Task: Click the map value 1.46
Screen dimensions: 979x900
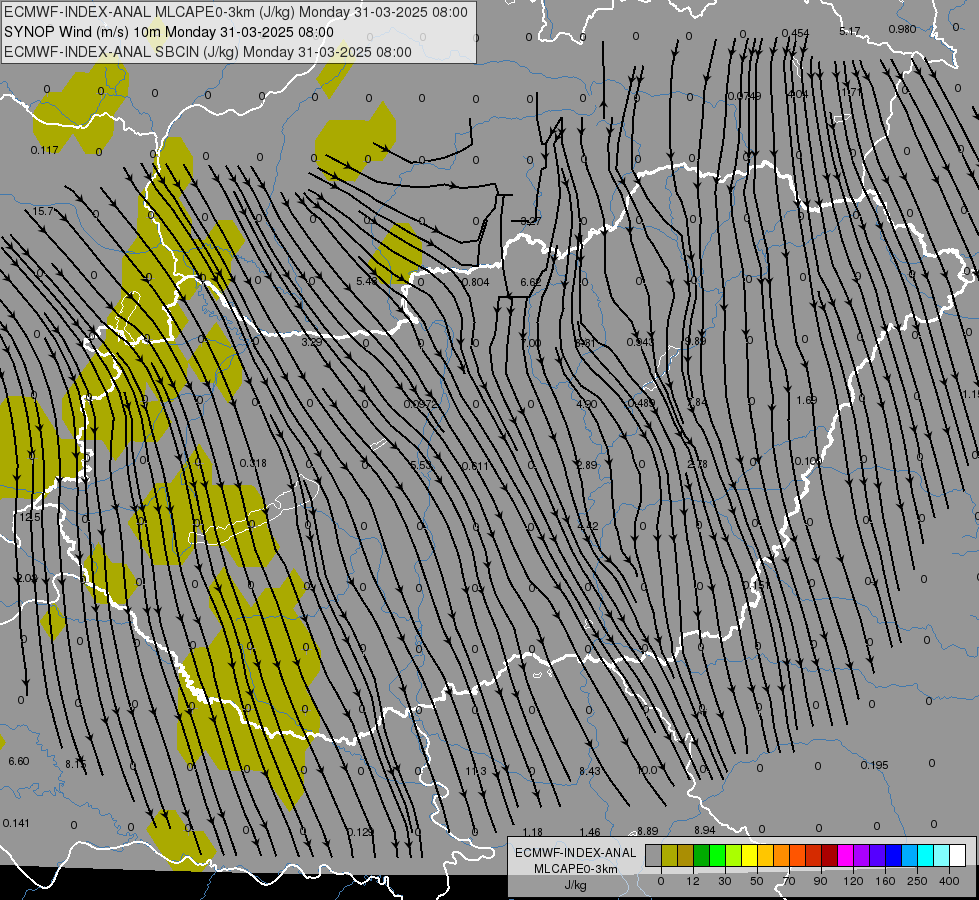Action: (x=589, y=832)
